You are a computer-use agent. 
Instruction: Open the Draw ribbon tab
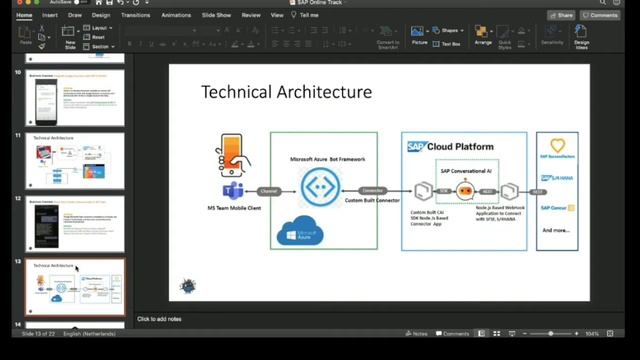click(x=75, y=15)
